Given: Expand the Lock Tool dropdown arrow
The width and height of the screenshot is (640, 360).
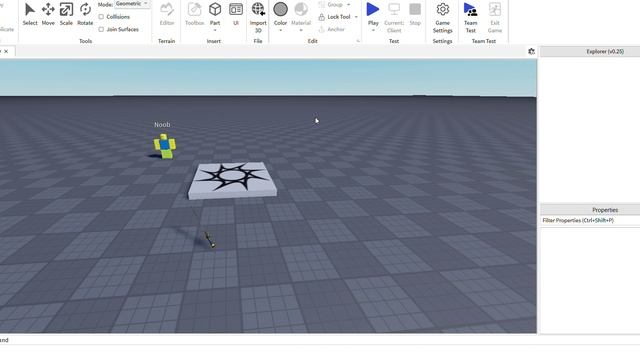Looking at the screenshot, I should [356, 17].
